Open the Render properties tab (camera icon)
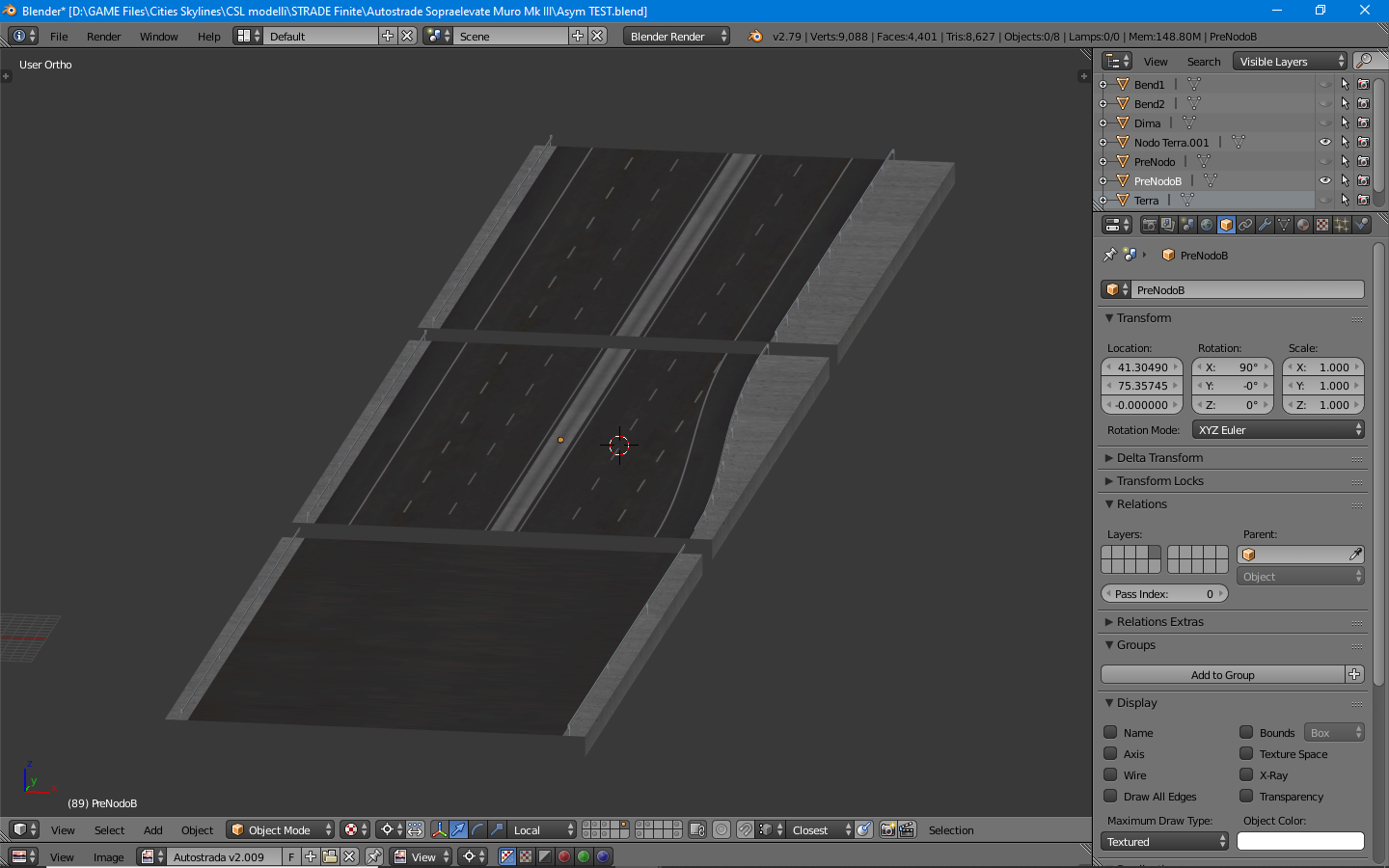The image size is (1389, 868). coord(1149,225)
